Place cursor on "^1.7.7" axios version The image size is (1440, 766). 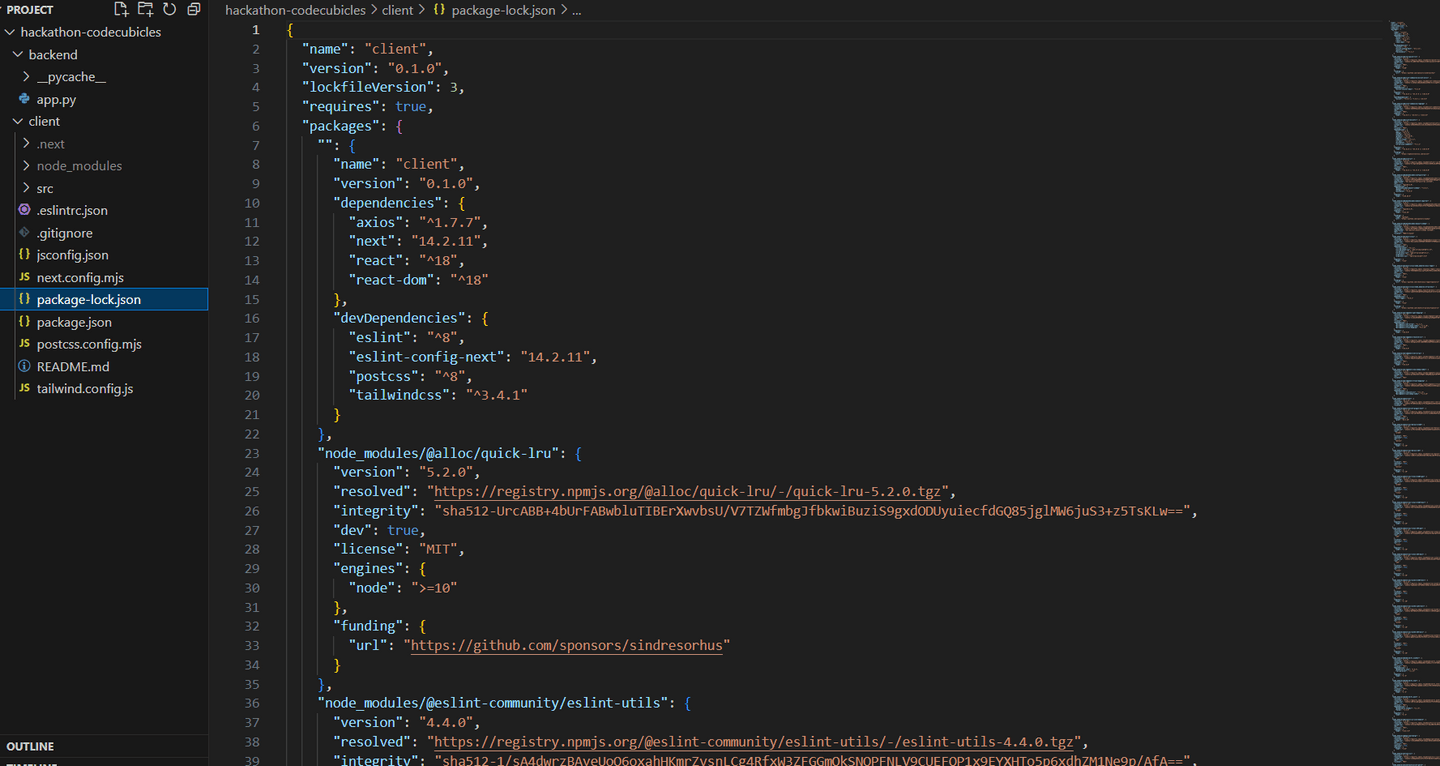tap(451, 222)
